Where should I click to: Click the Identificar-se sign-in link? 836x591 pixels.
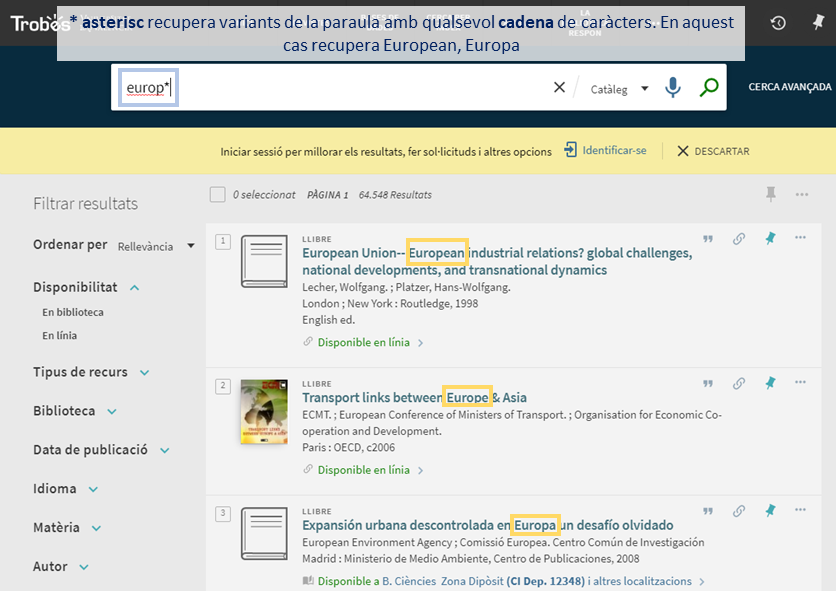point(614,150)
